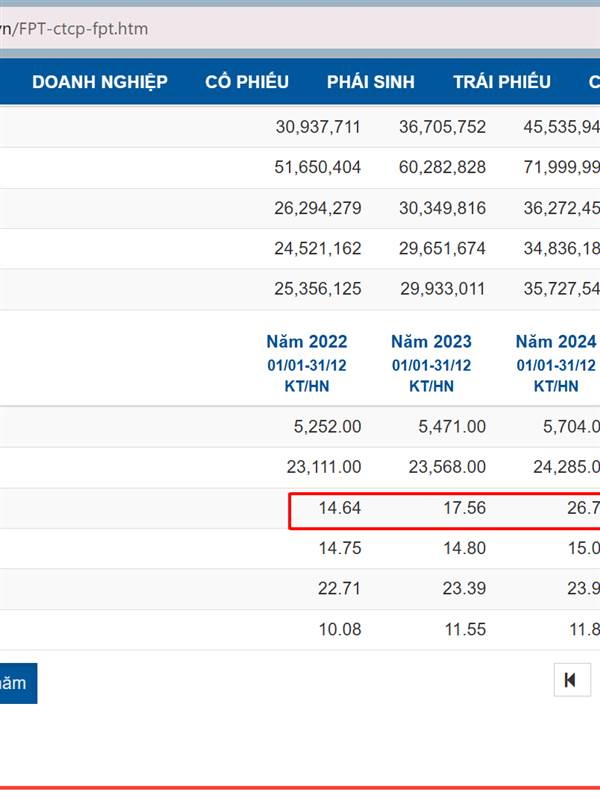Image resolution: width=600 pixels, height=800 pixels.
Task: Select the value 14.80
Action: (464, 548)
